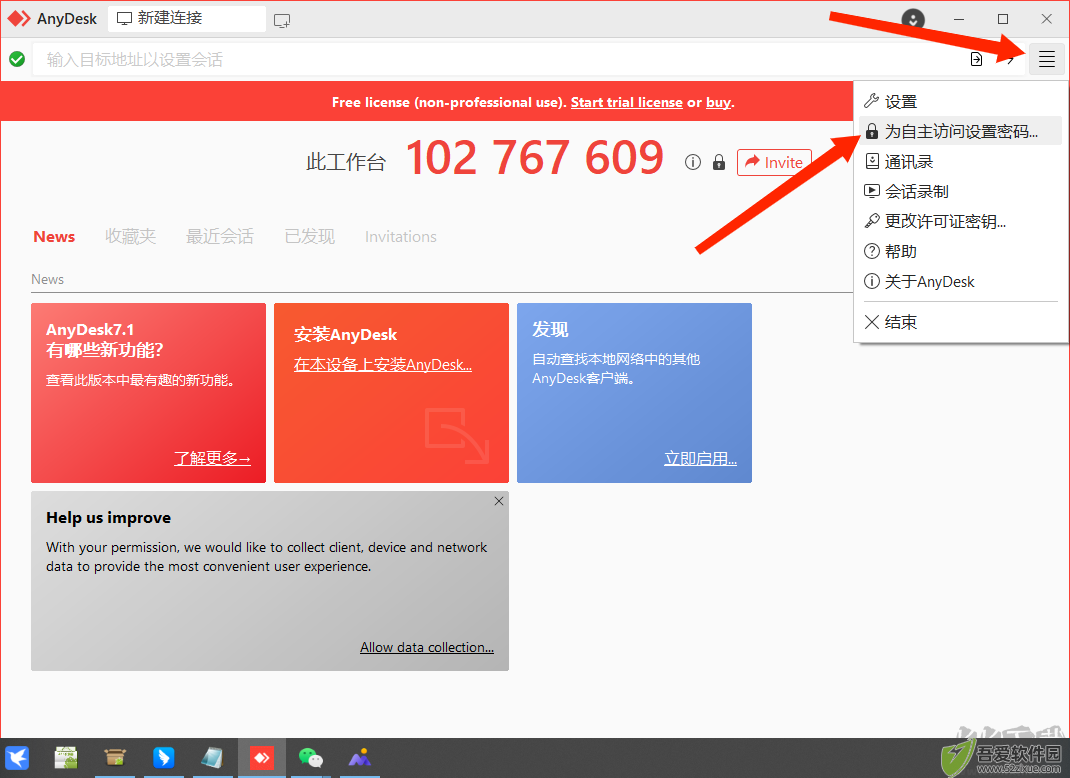The height and width of the screenshot is (778, 1070).
Task: Click Allow data collection link
Action: tap(426, 647)
